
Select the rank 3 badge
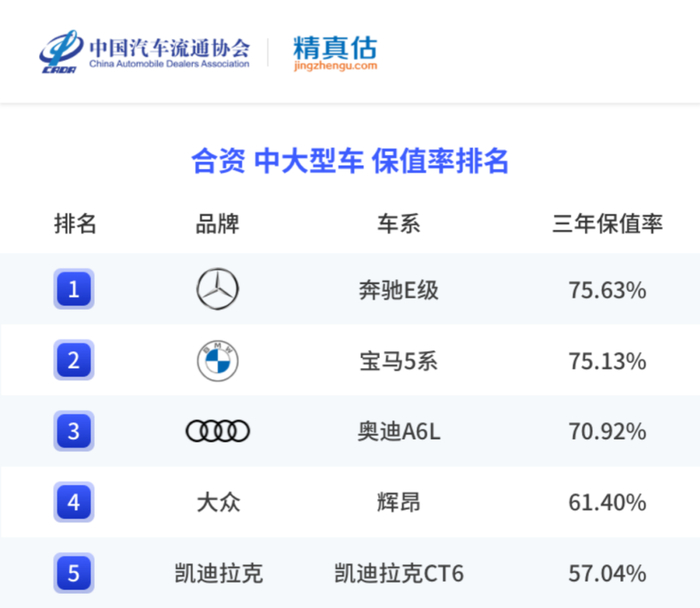click(x=74, y=432)
